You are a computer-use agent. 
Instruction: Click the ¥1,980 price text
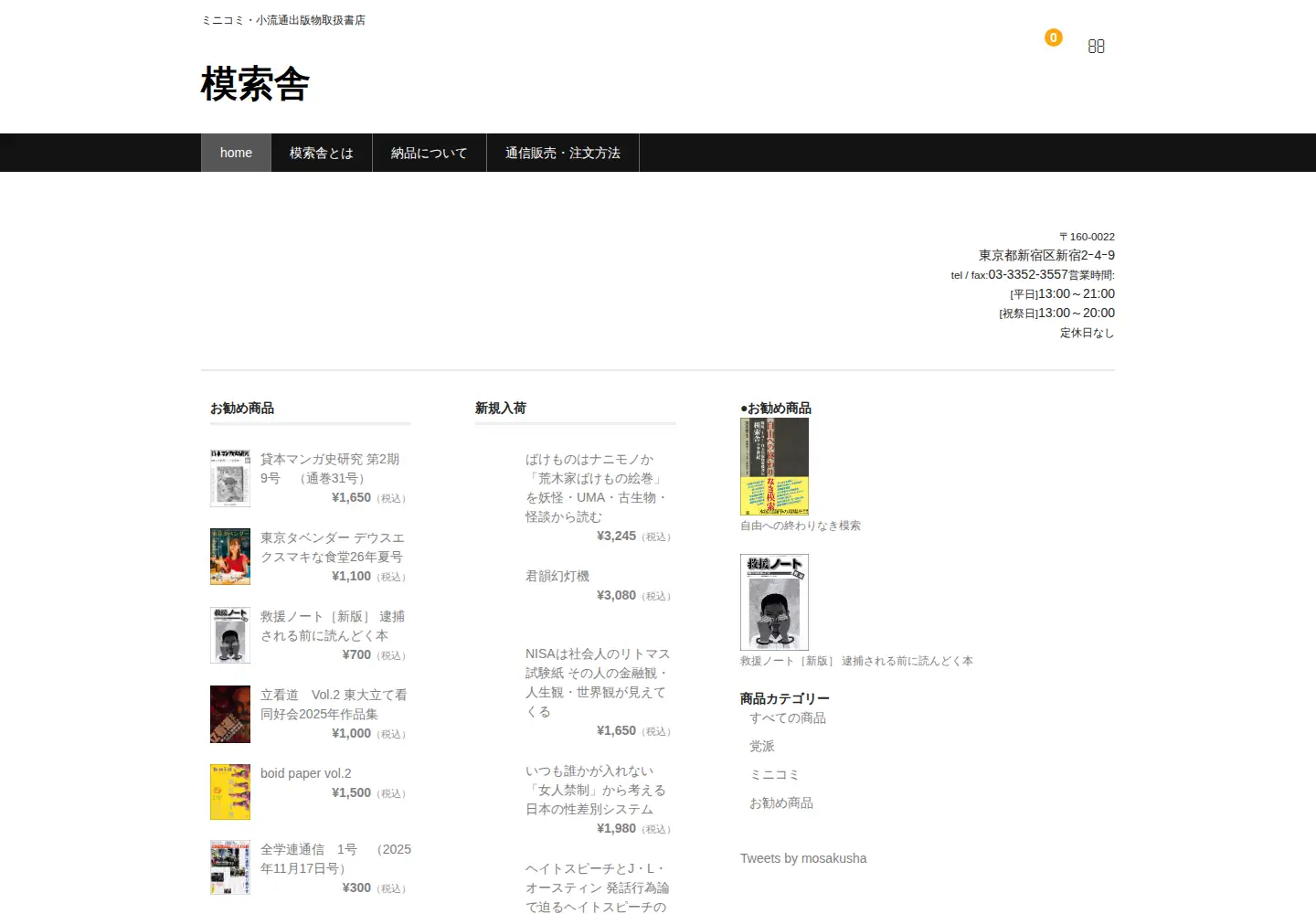pos(616,828)
